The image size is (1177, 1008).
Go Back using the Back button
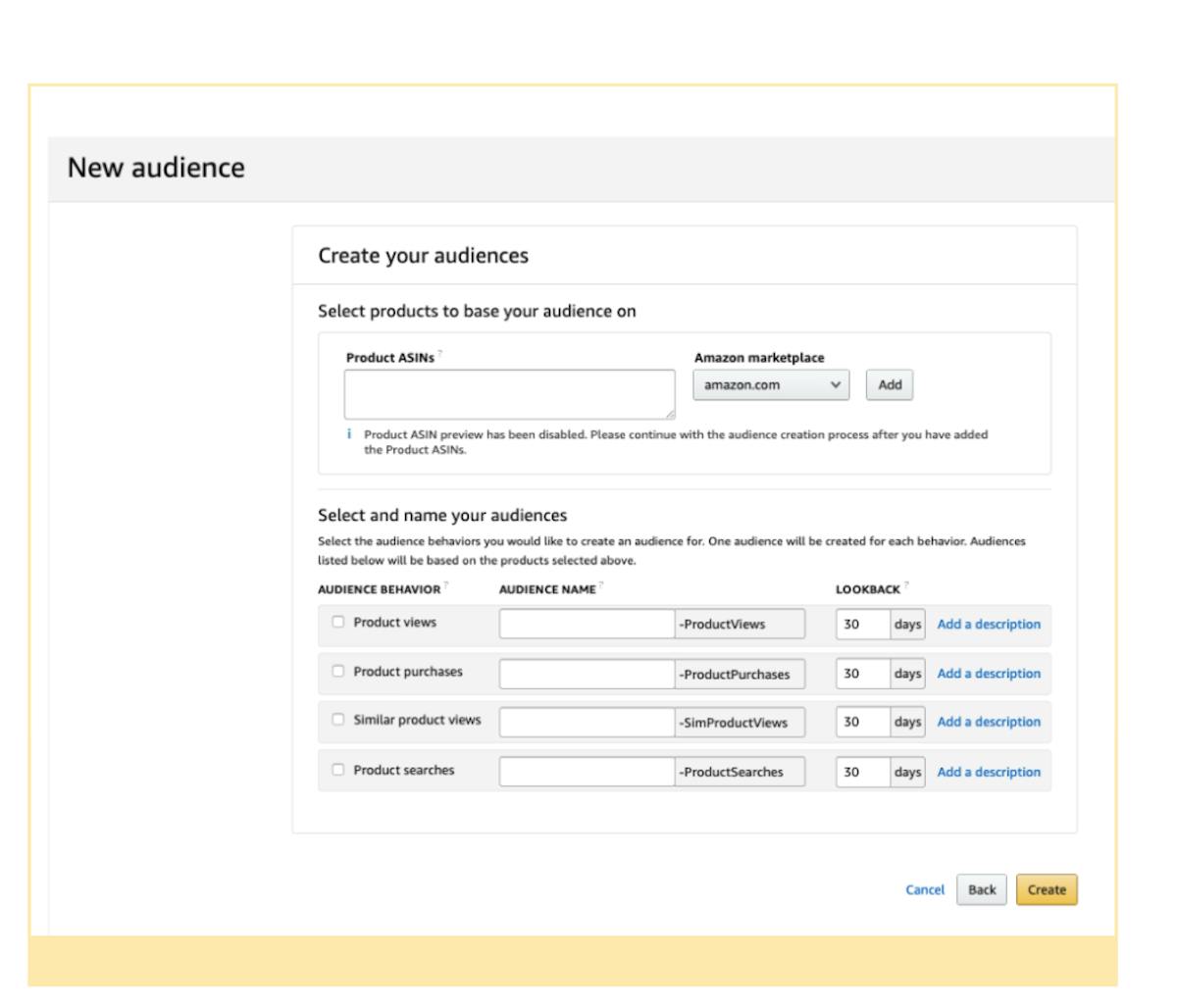tap(982, 889)
